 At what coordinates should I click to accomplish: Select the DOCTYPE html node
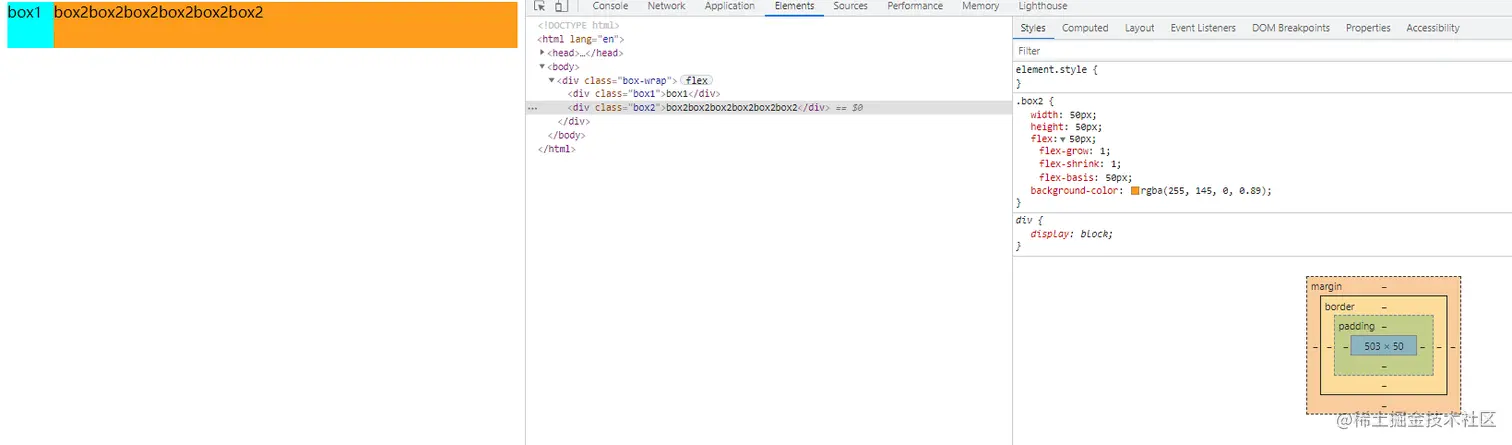pos(579,25)
